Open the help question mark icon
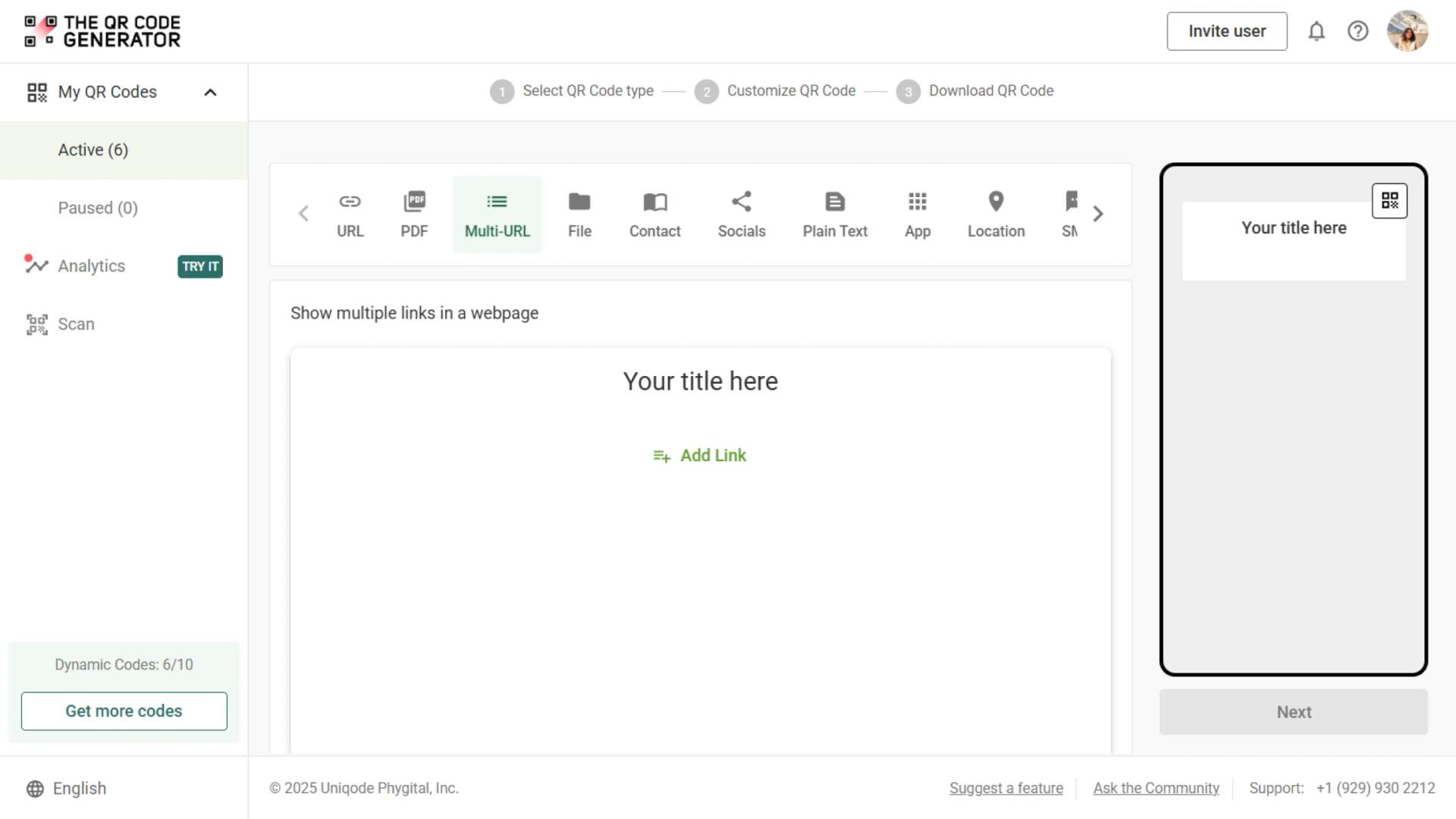The width and height of the screenshot is (1456, 819). click(1357, 31)
